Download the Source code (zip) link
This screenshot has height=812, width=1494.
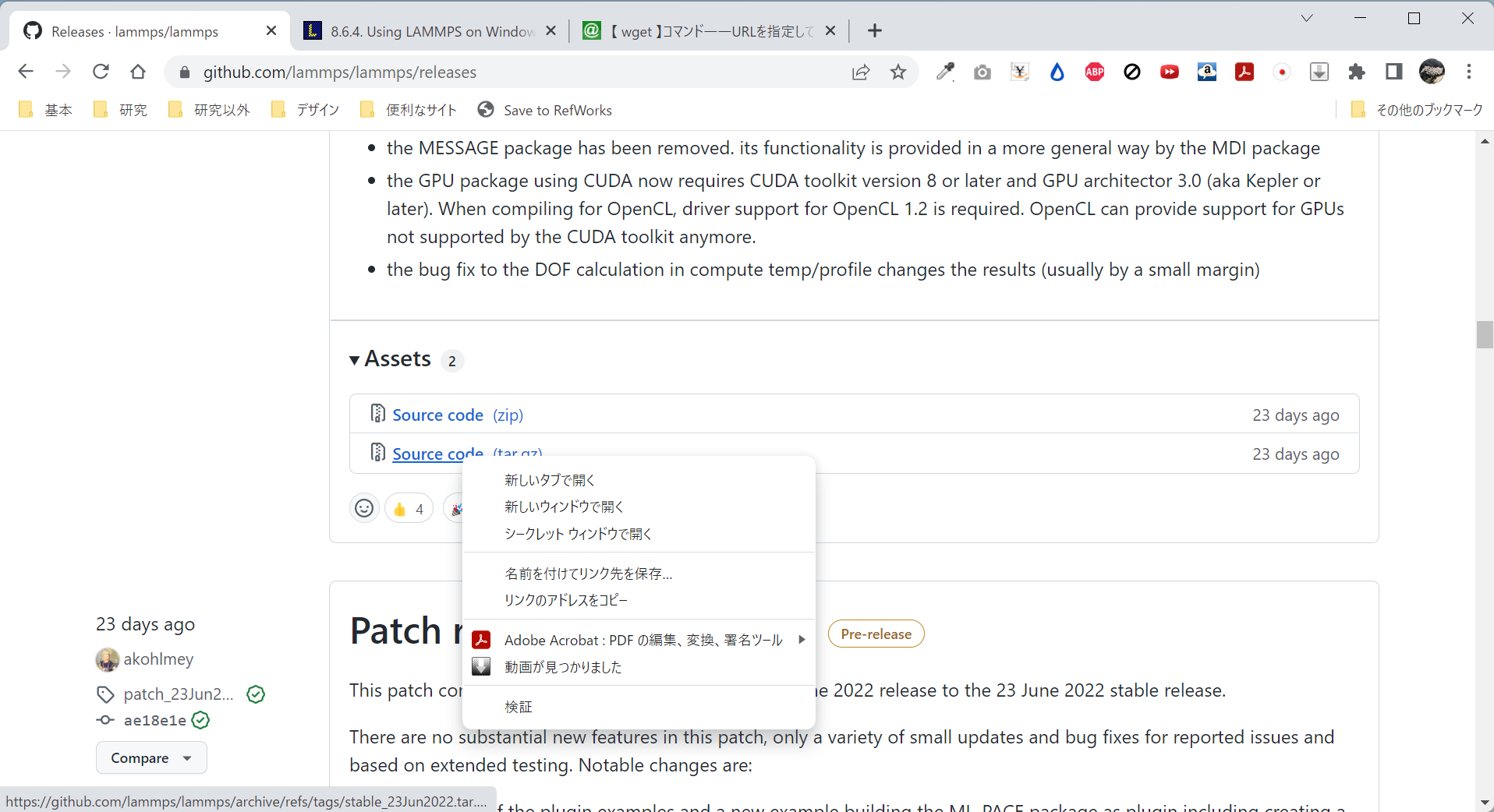point(437,415)
